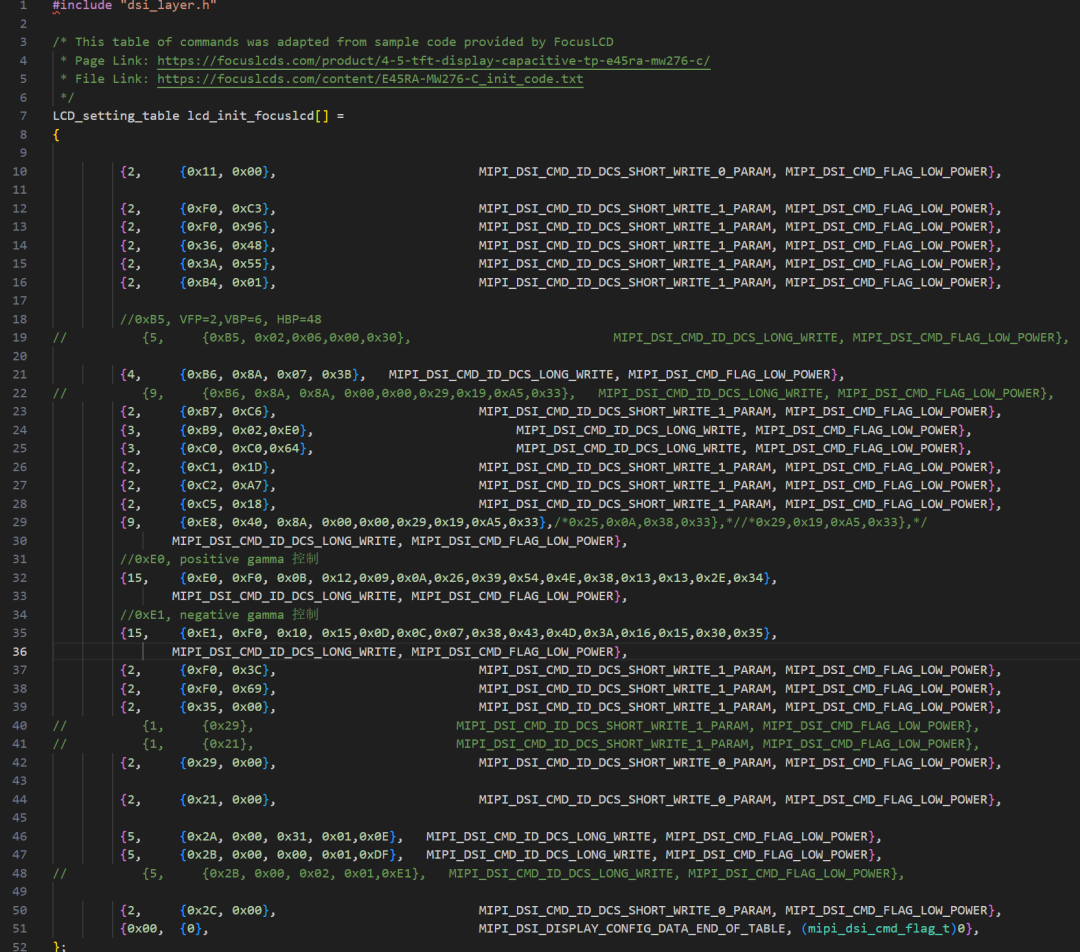Click MIPI_DSI_DISPLAY_CONFIG_DATA_END_OF_TABLE identifier
This screenshot has width=1080, height=952.
pyautogui.click(x=632, y=929)
